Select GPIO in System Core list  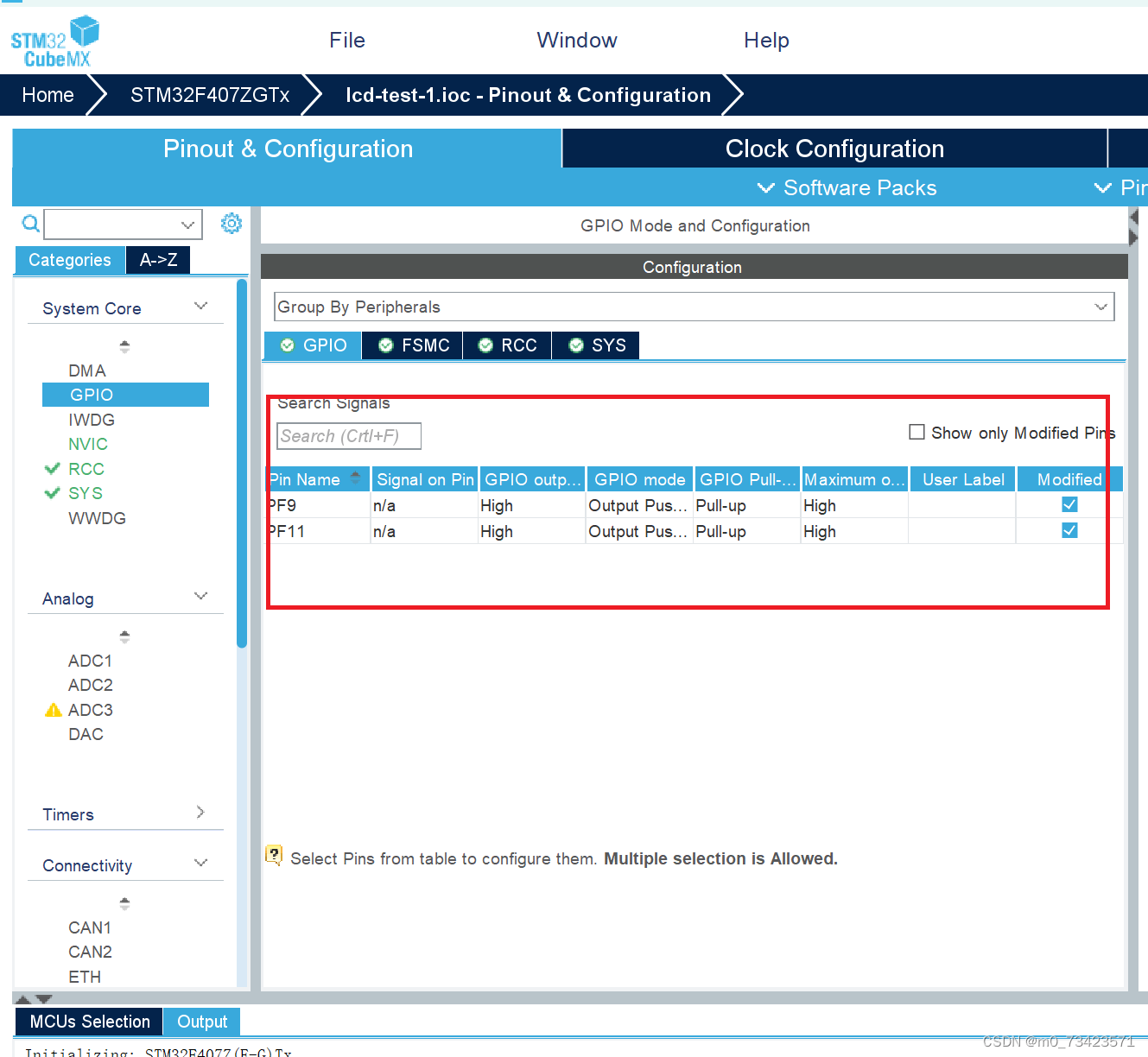click(125, 395)
